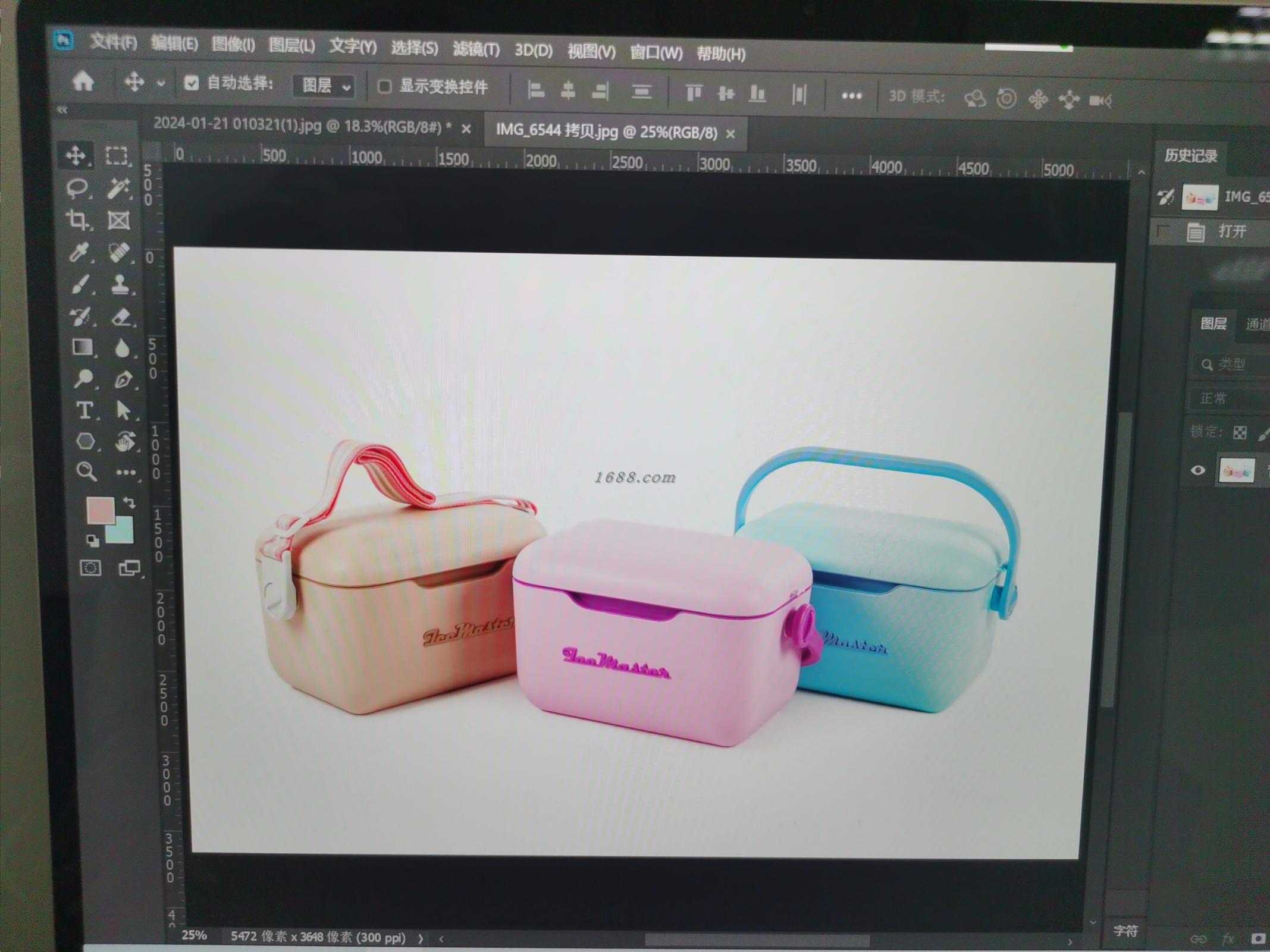This screenshot has height=952, width=1270.
Task: Switch to the 2024-01-21 010321(1).jpg tab
Action: [302, 125]
